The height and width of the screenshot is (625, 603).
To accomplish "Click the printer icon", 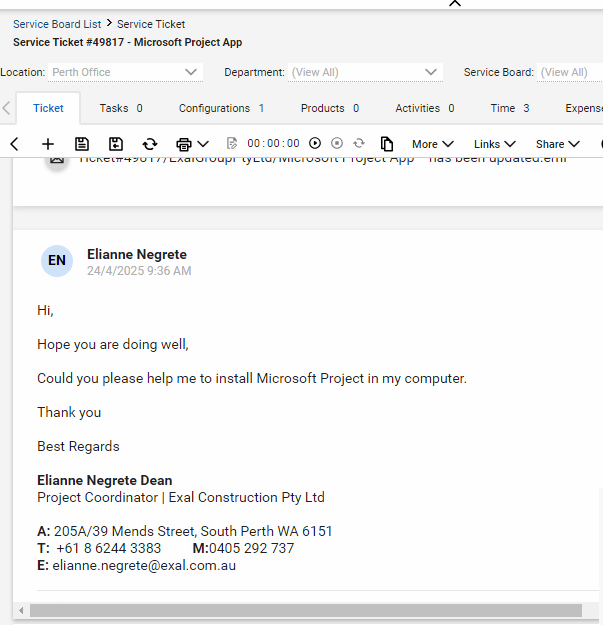I will pos(184,144).
